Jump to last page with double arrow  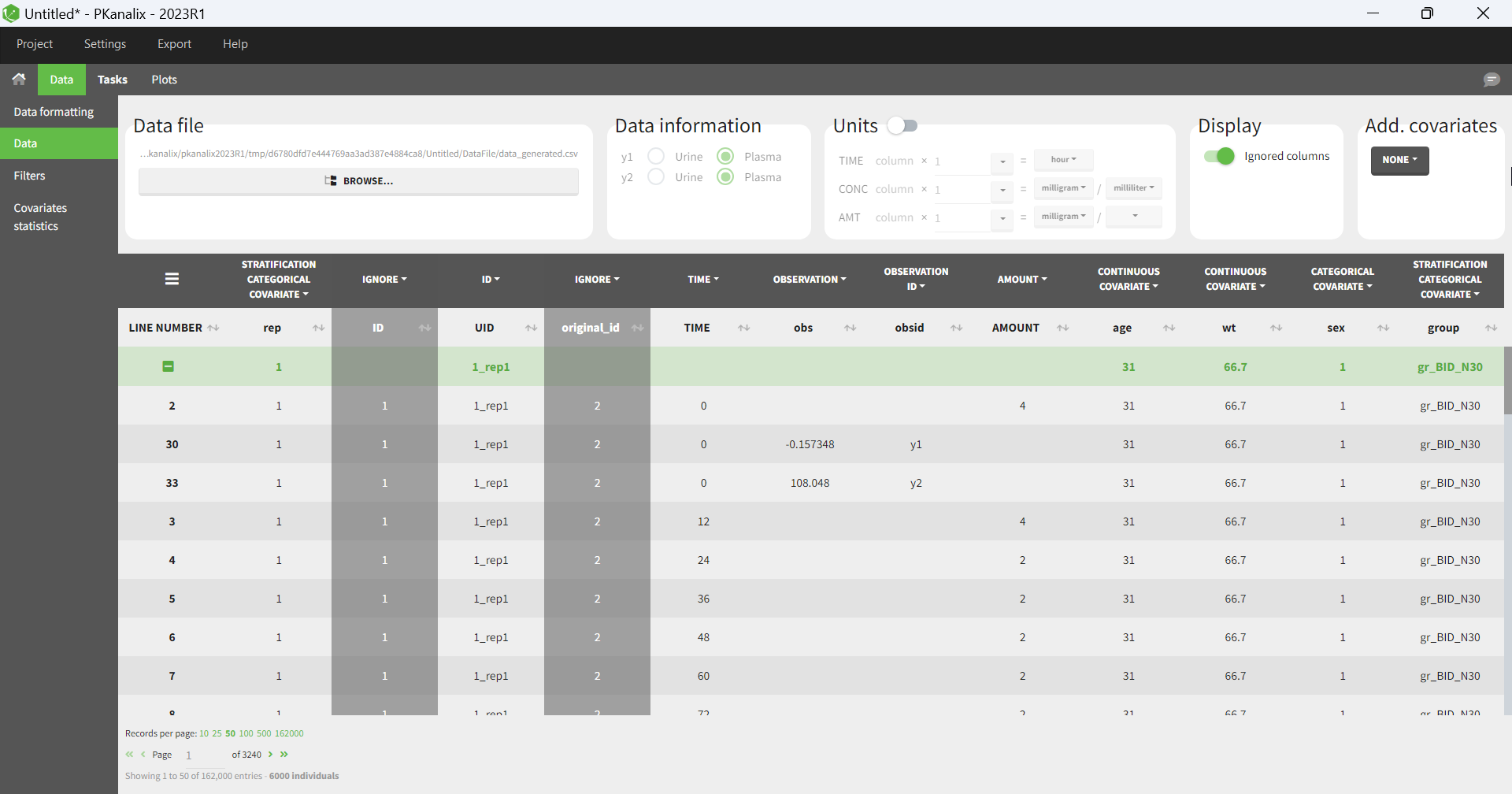click(x=284, y=755)
